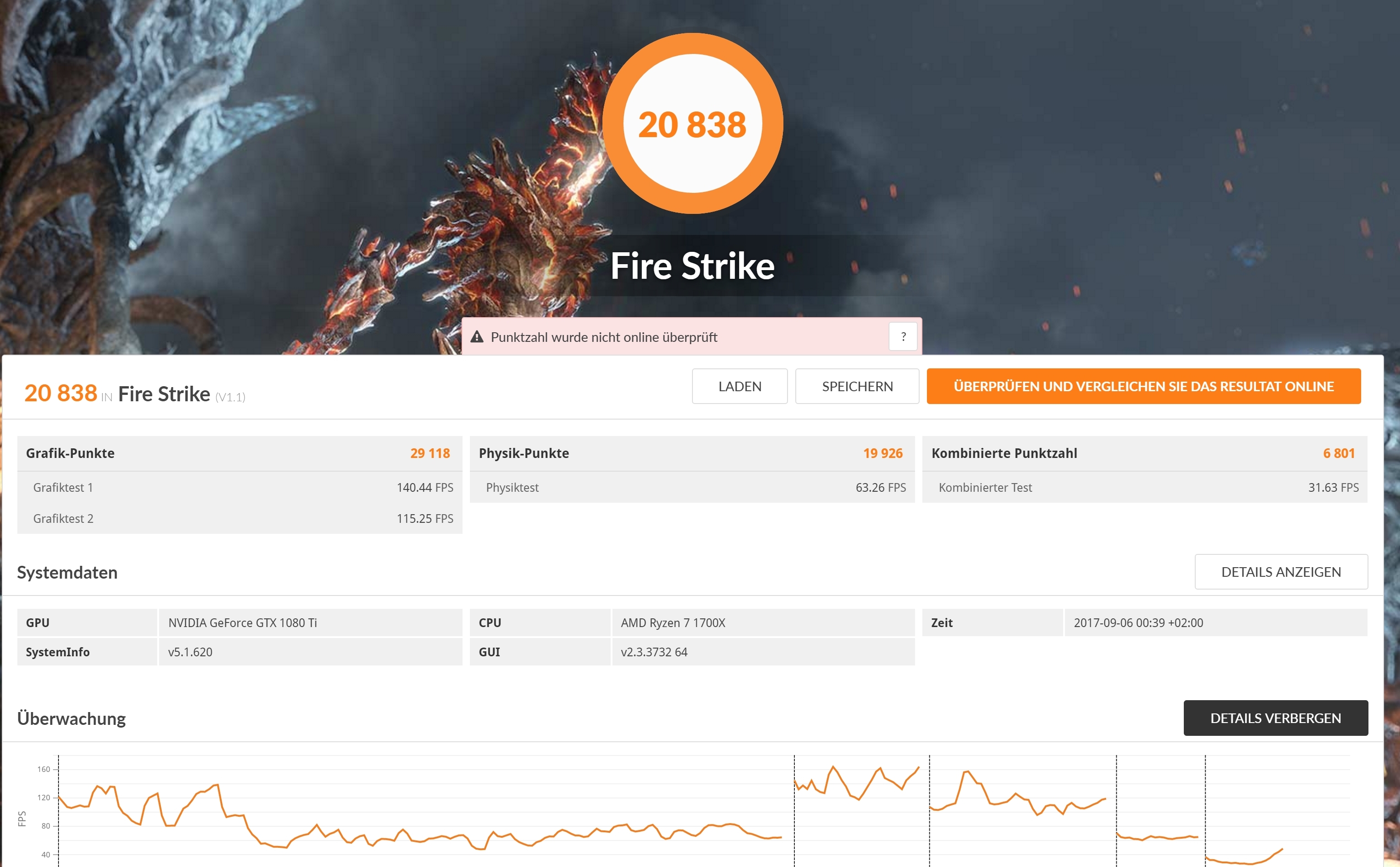Click the Kombinierter Test FPS row
This screenshot has height=867, width=1400.
pos(1144,487)
